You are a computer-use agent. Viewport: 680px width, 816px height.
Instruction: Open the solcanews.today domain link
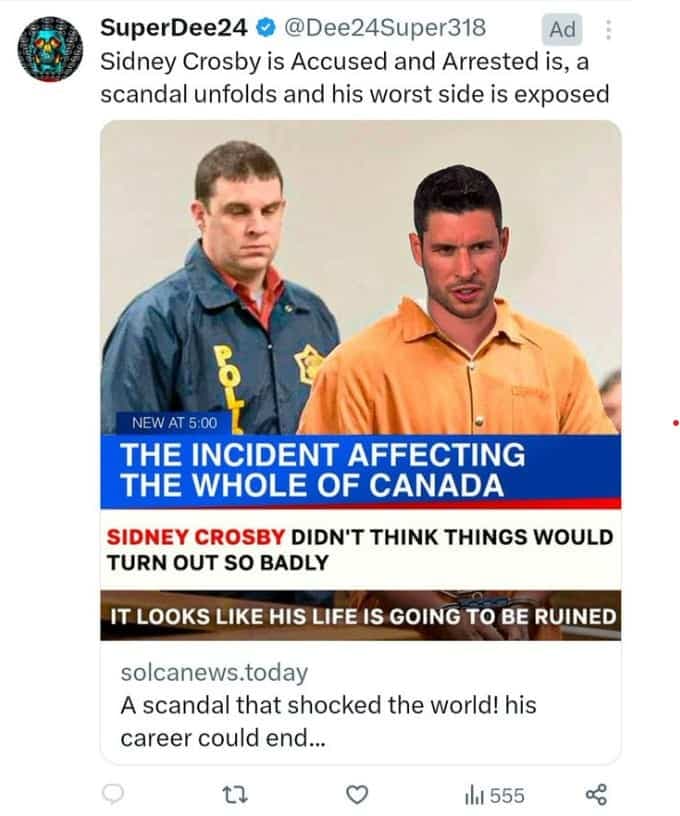pos(214,672)
